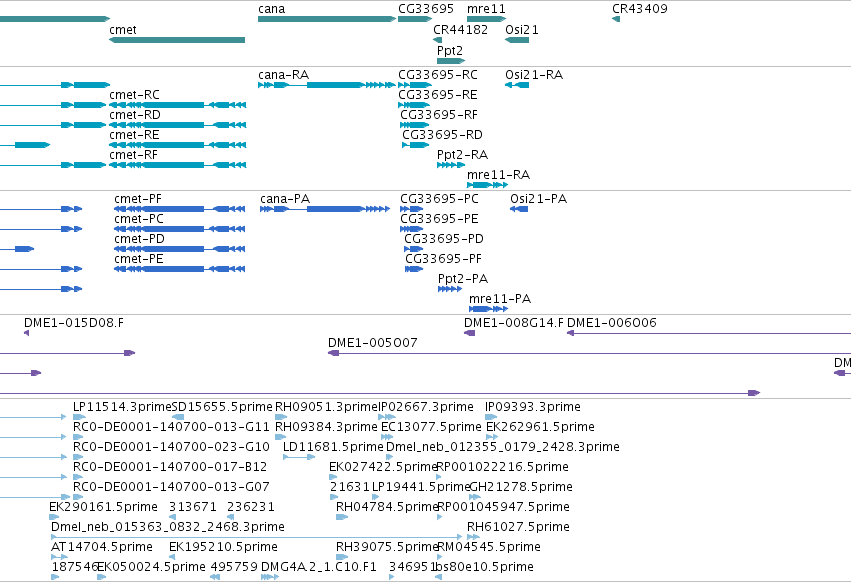Image resolution: width=851 pixels, height=582 pixels.
Task: Select the Ppt2-RA transcript label
Action: pos(462,155)
